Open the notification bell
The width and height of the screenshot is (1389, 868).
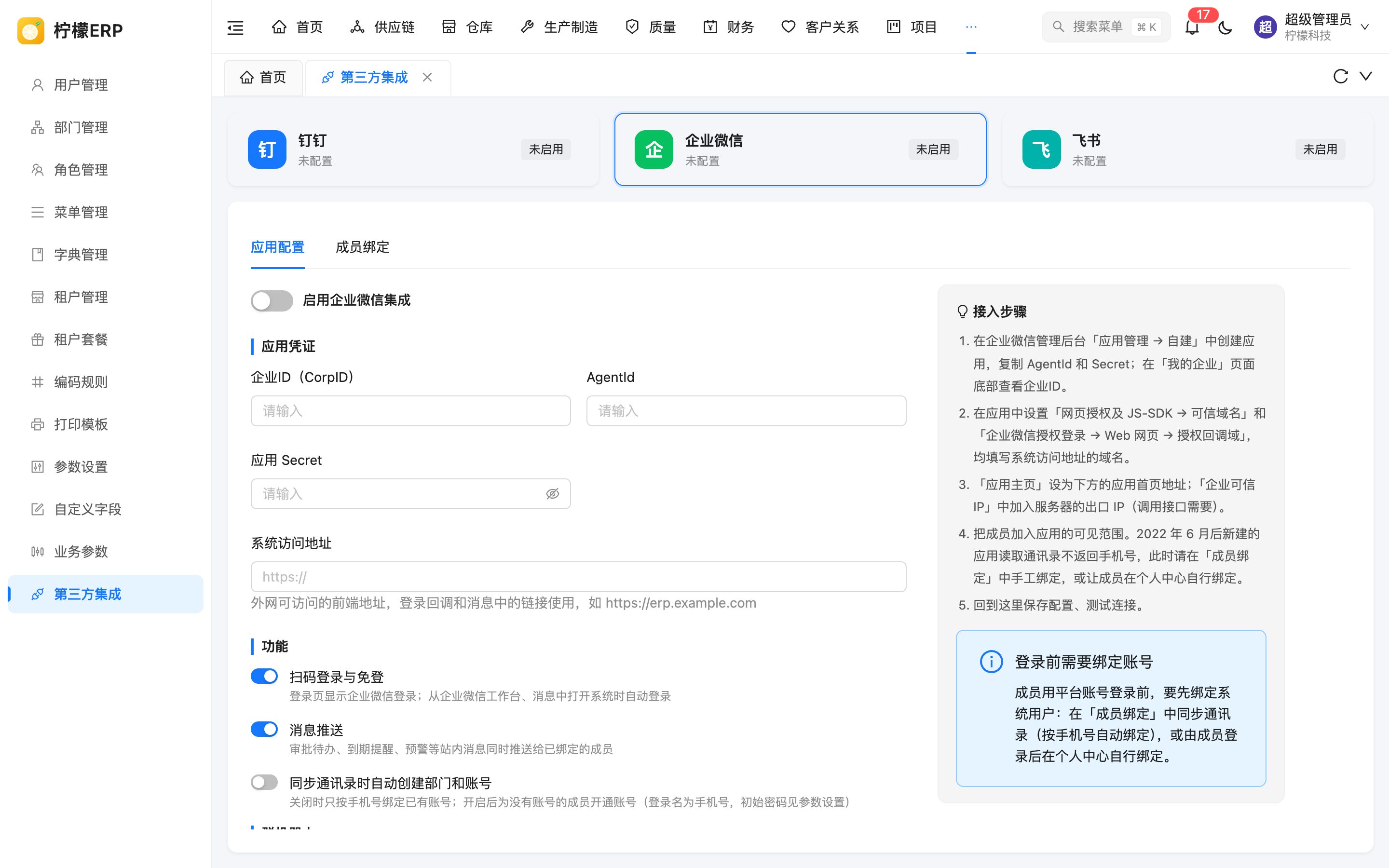coord(1192,27)
